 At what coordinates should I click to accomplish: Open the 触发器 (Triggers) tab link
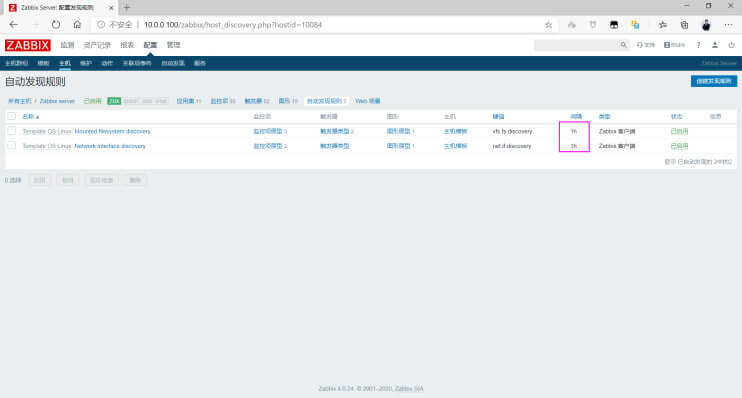[253, 101]
